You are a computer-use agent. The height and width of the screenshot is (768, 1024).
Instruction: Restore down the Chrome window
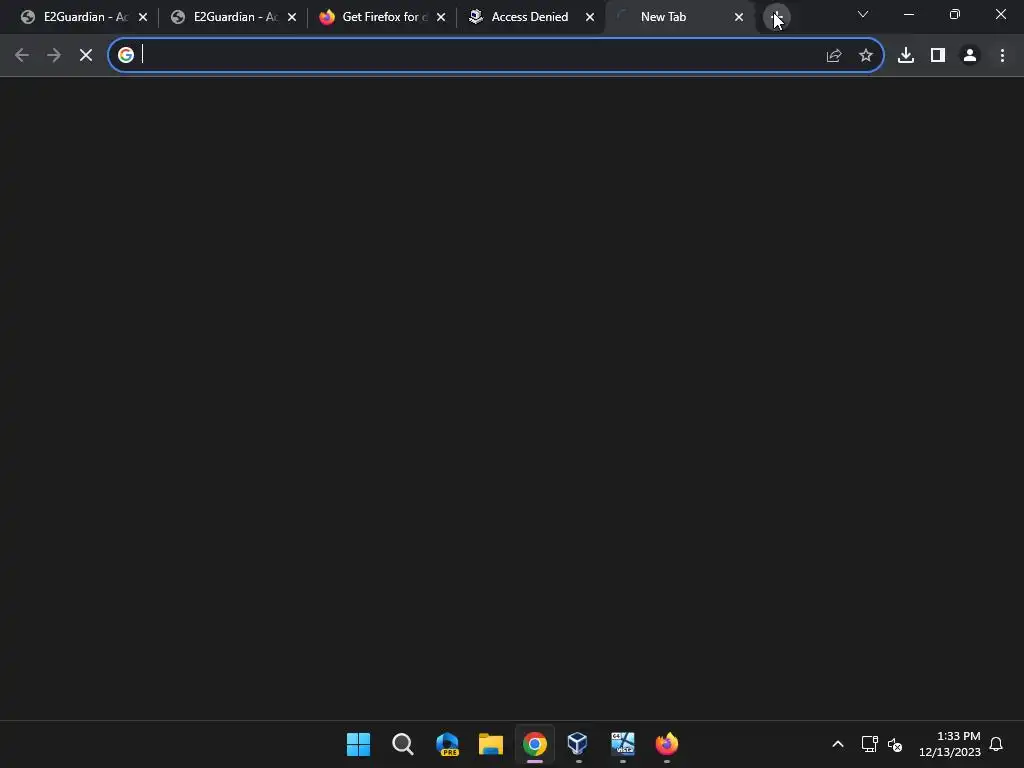(x=955, y=14)
